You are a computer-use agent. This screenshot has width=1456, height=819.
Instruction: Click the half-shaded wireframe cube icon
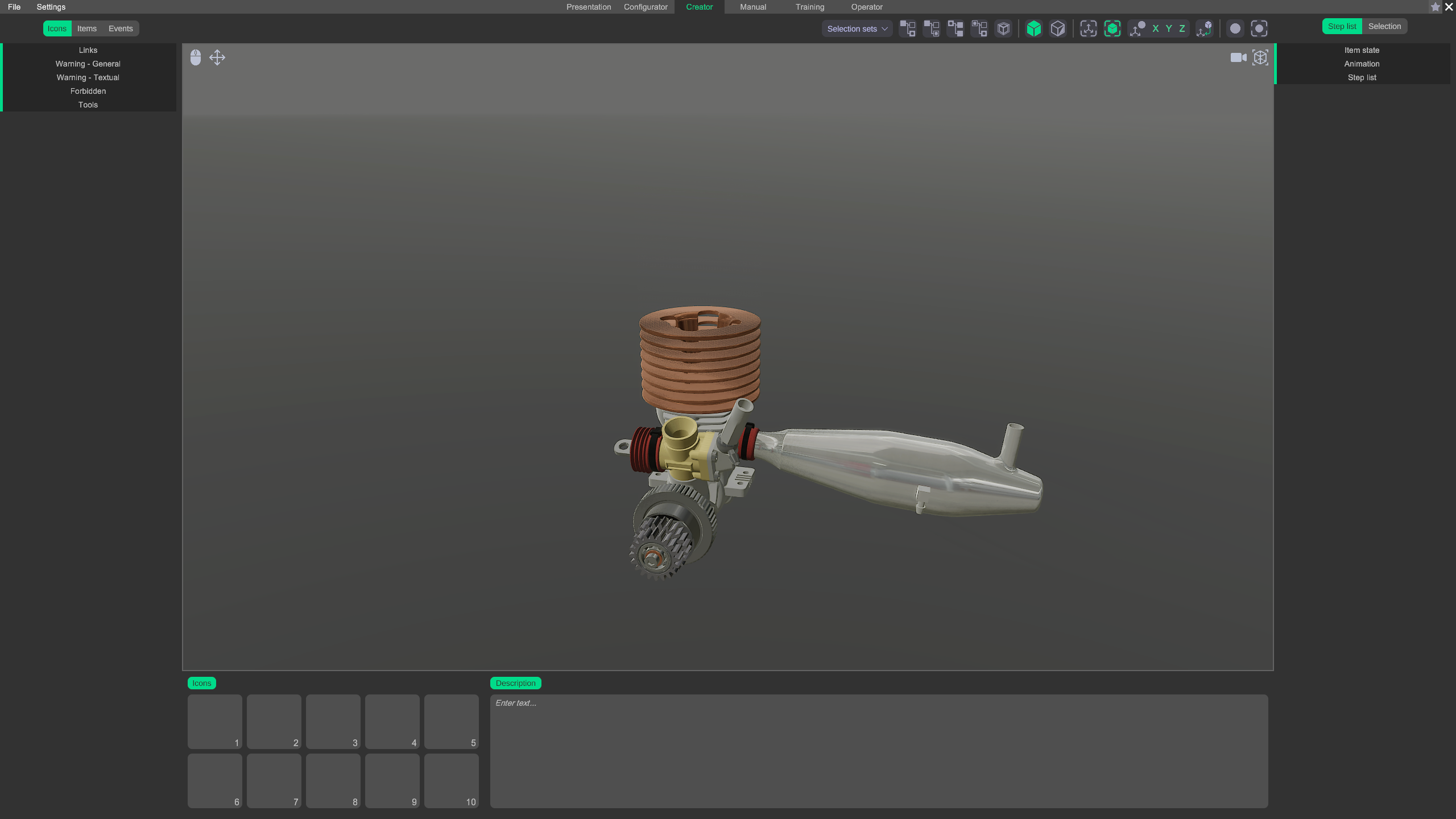[1057, 28]
